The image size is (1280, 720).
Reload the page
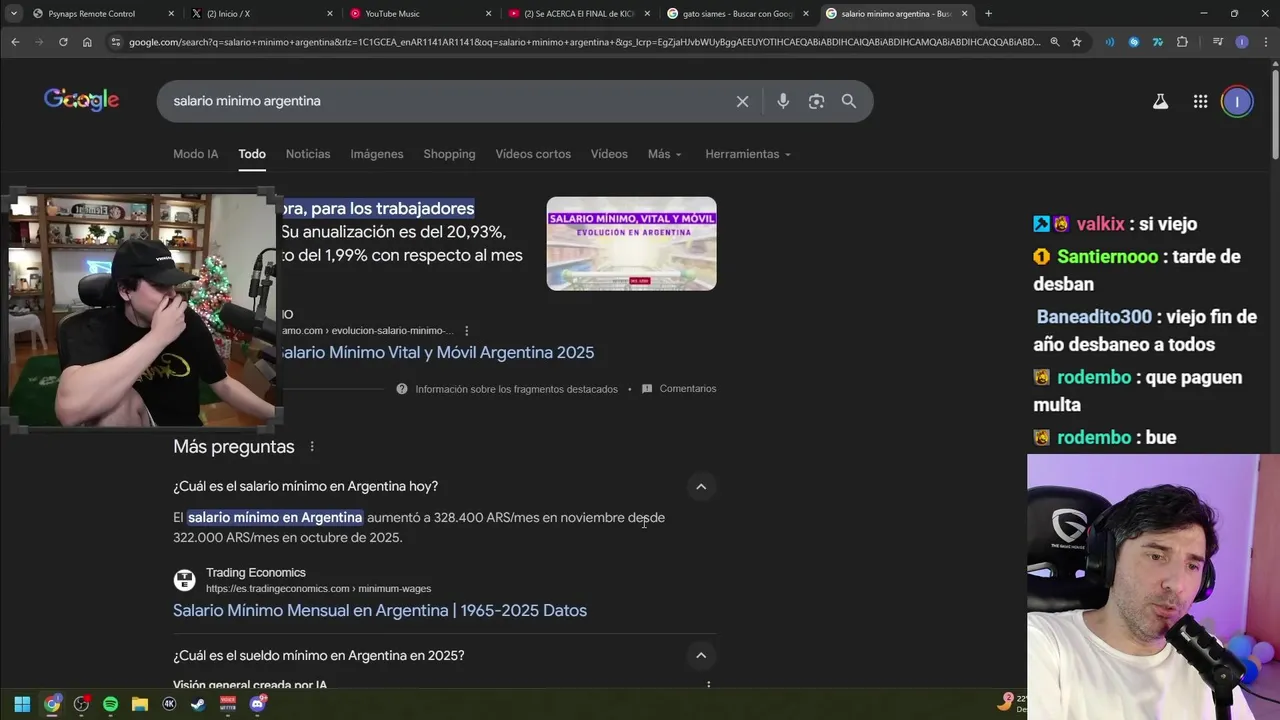(x=63, y=42)
